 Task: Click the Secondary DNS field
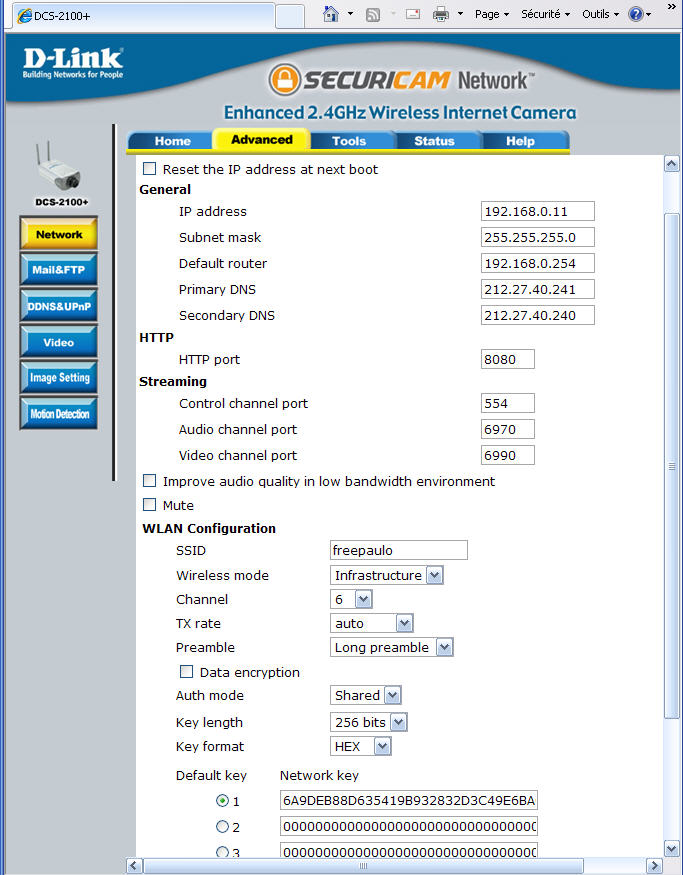pyautogui.click(x=537, y=315)
